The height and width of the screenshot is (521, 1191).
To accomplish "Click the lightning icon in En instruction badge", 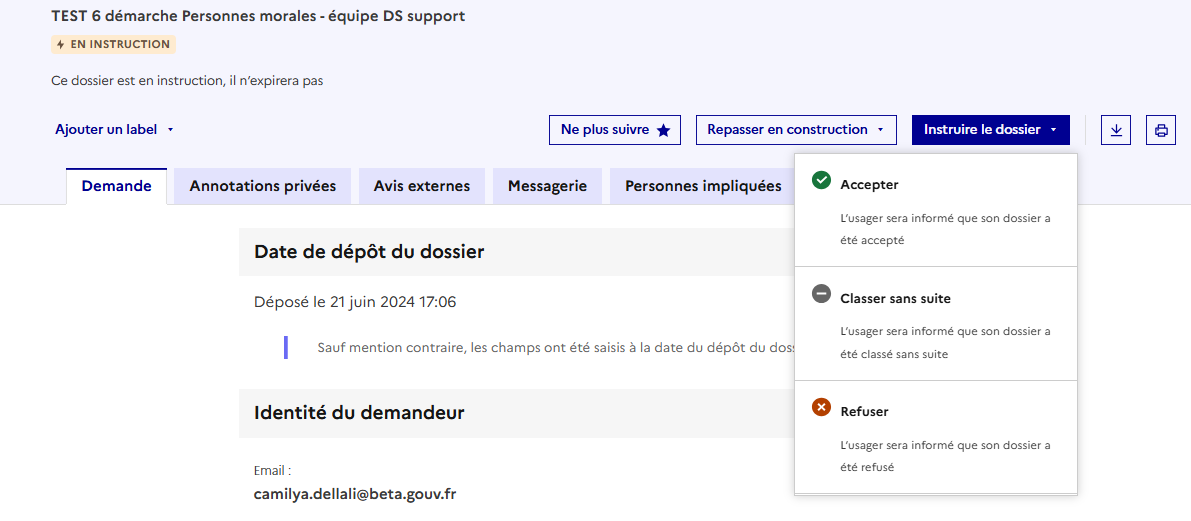I will point(61,45).
